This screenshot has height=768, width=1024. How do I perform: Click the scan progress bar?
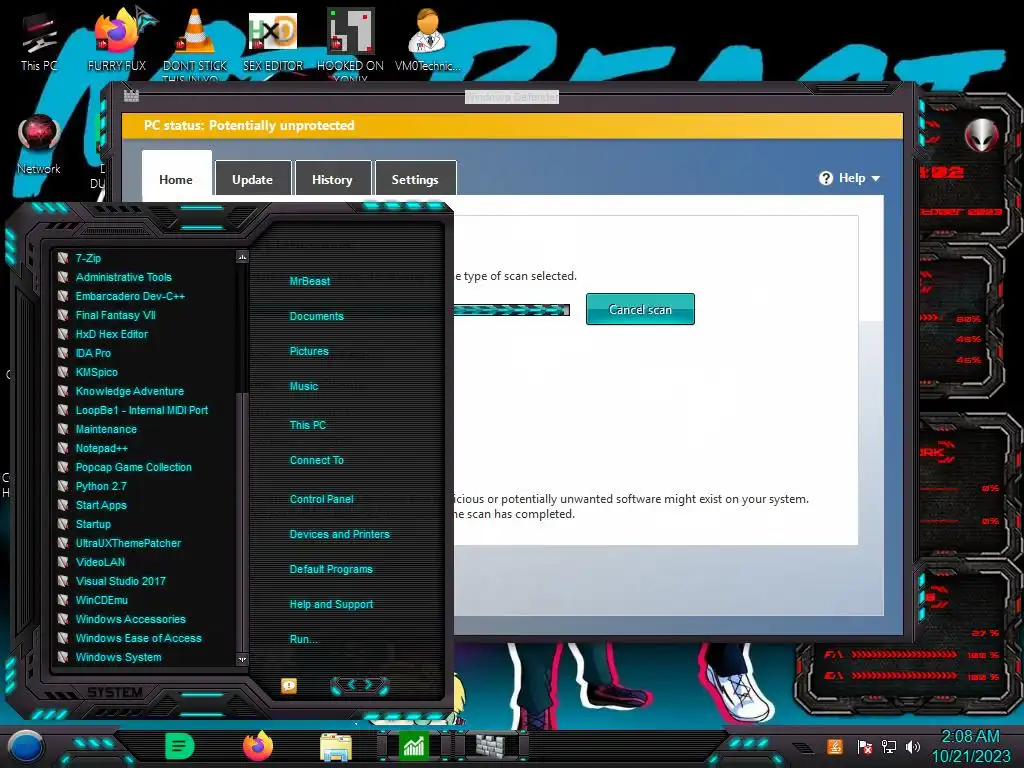point(511,310)
